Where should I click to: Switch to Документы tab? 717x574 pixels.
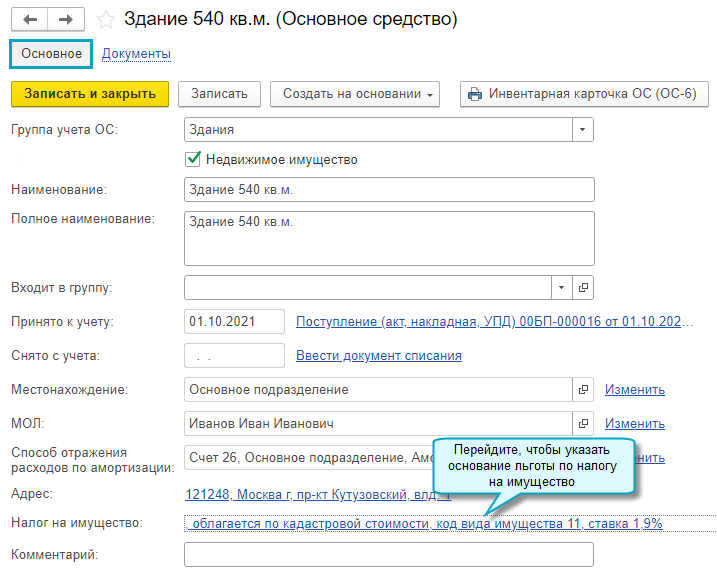[x=136, y=54]
